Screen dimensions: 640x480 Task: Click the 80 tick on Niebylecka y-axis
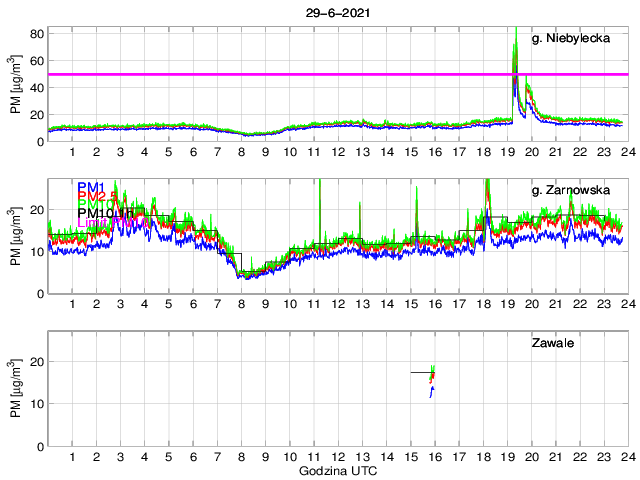[x=37, y=33]
